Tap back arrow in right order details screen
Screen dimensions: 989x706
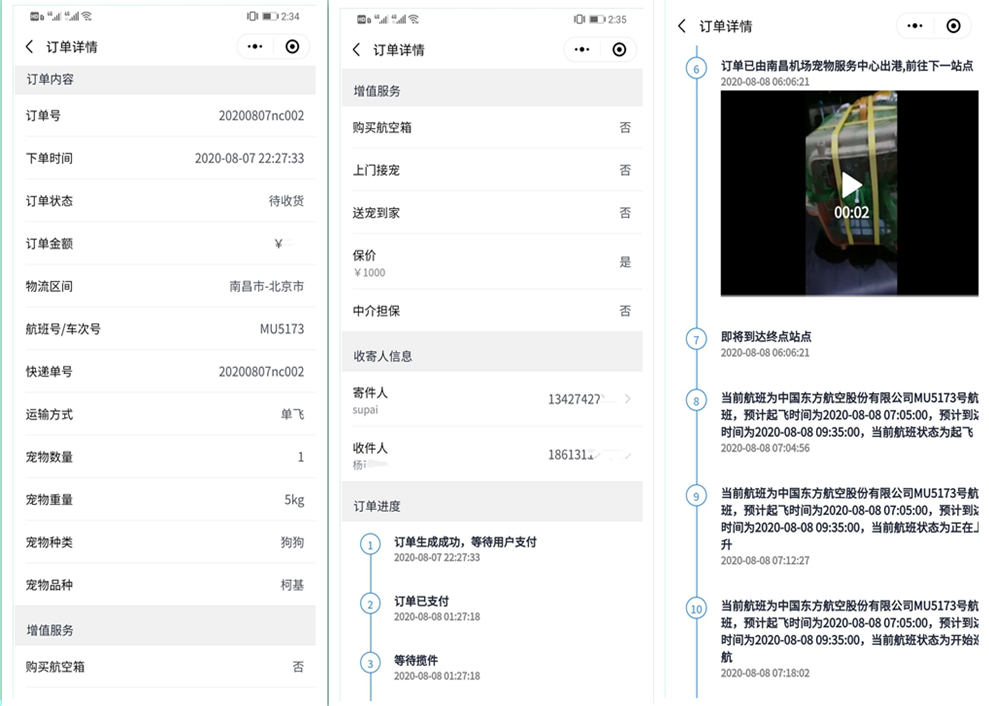coord(682,26)
